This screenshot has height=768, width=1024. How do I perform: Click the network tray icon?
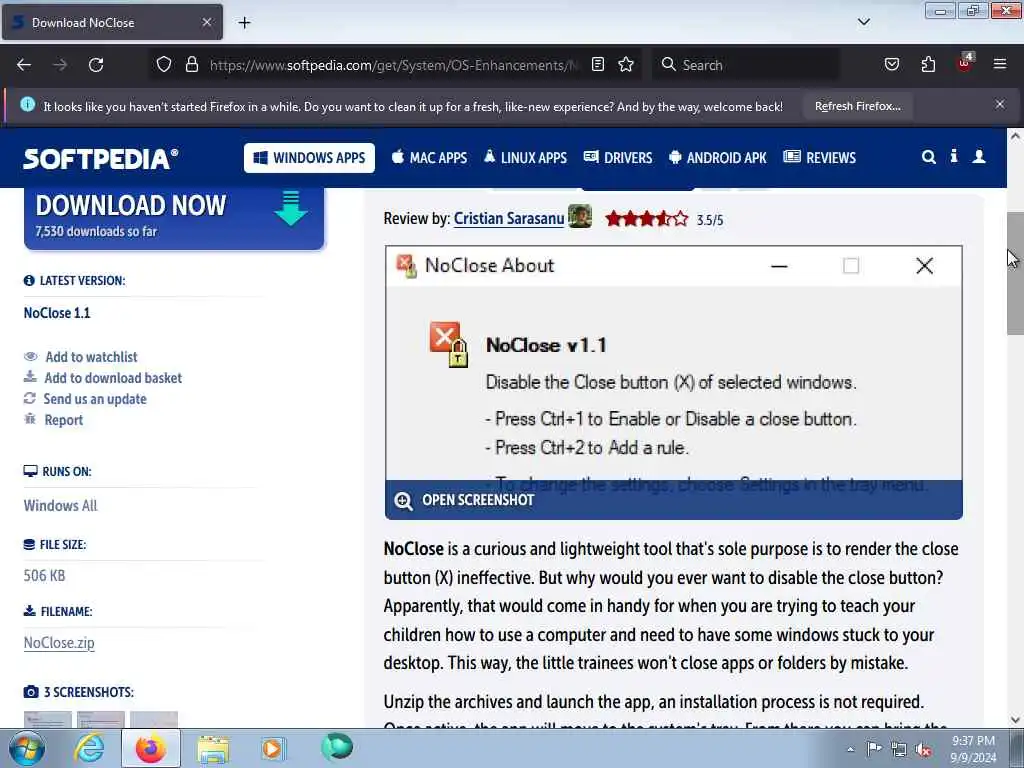899,750
